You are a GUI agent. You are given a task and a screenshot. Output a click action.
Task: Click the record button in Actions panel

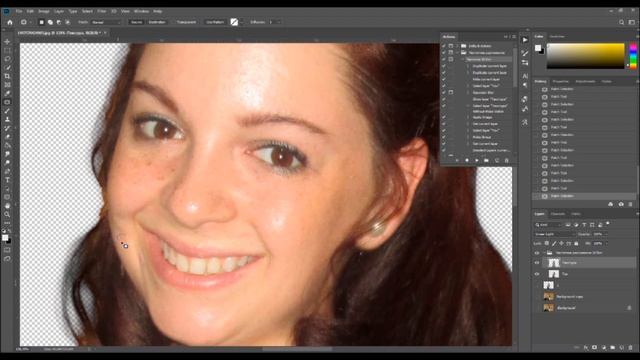[467, 160]
